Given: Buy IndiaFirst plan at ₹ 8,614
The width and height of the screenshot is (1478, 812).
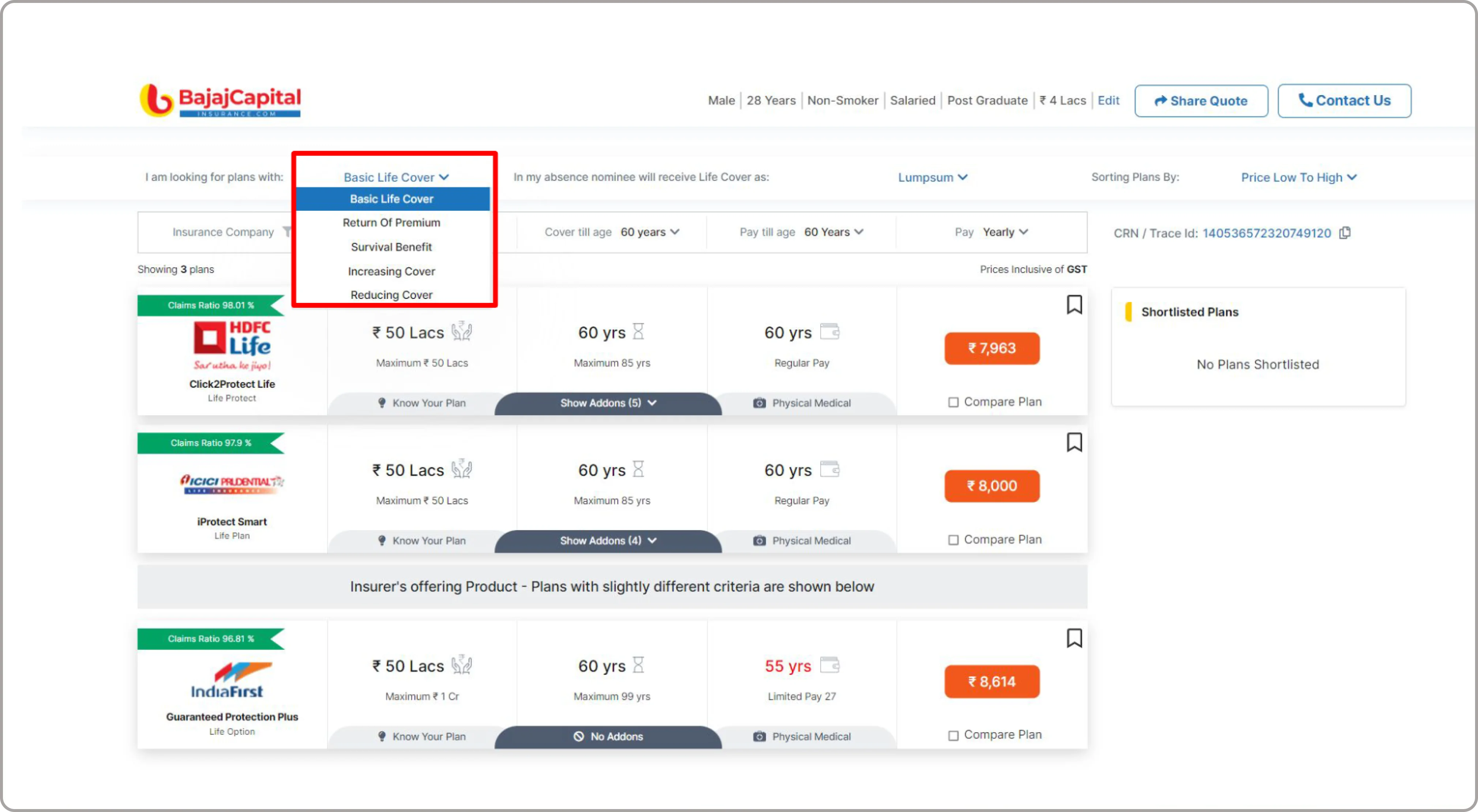Looking at the screenshot, I should tap(992, 681).
